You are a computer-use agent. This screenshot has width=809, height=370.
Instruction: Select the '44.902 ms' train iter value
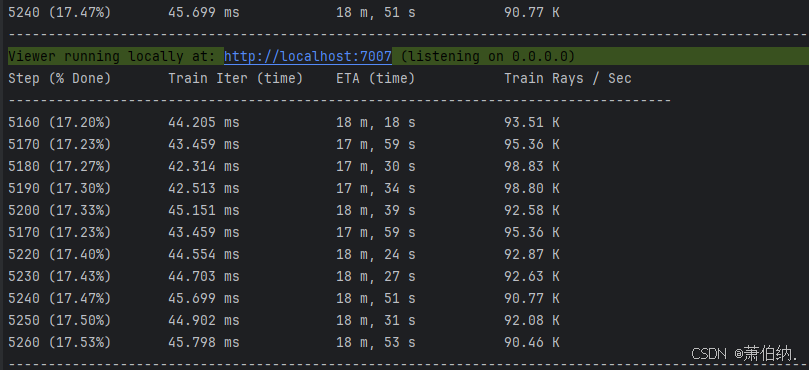click(204, 320)
